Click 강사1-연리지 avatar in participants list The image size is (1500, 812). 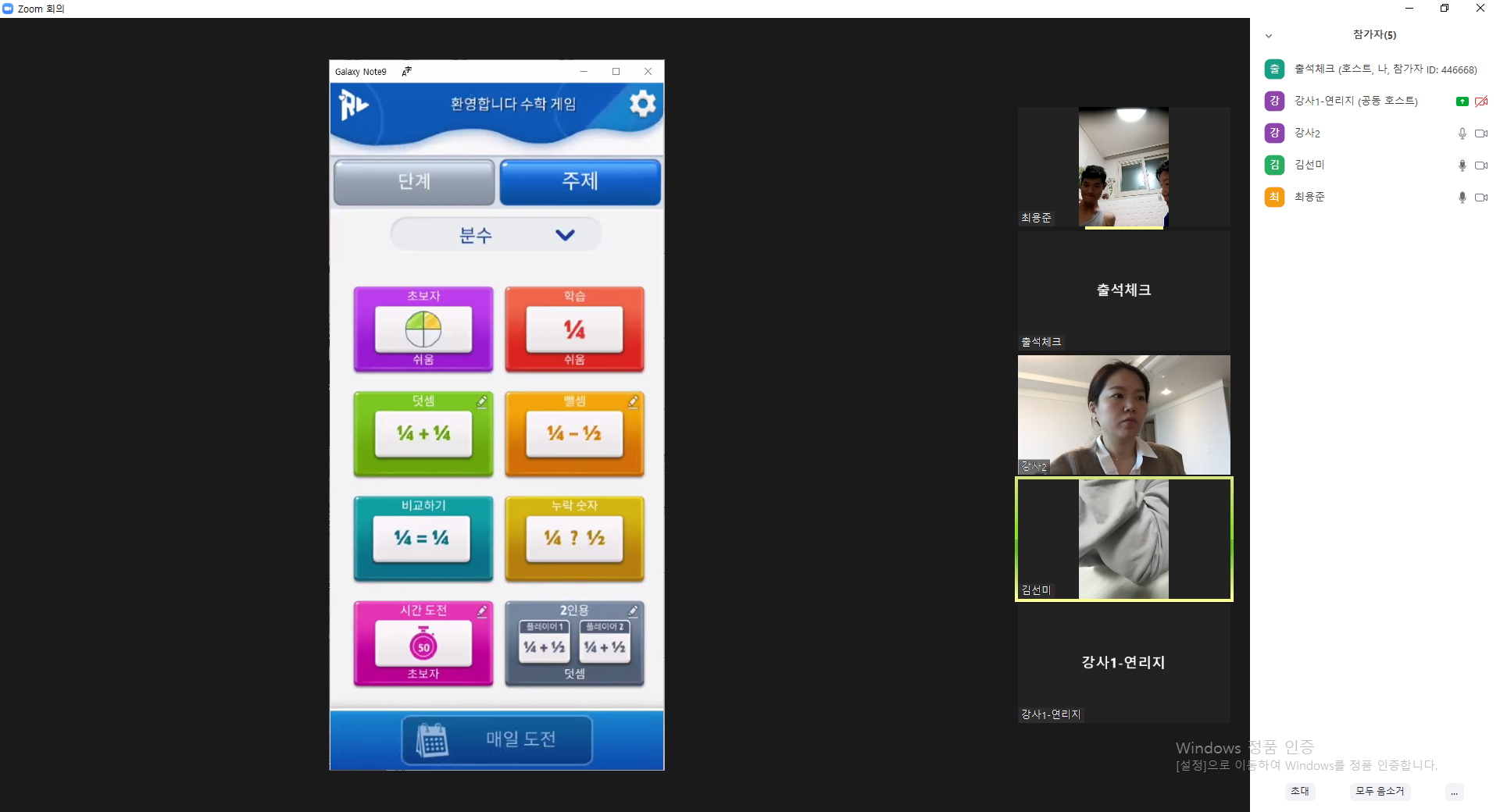(x=1274, y=101)
